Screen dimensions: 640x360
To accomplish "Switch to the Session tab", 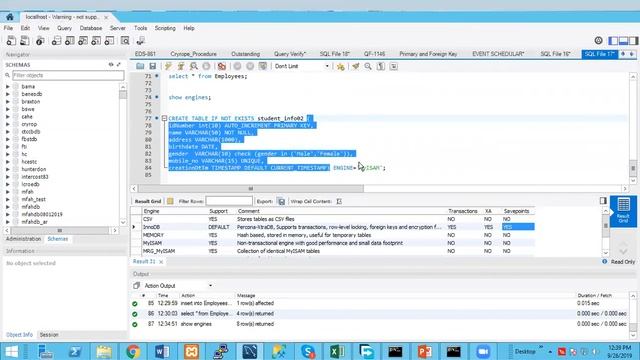I will (49, 335).
